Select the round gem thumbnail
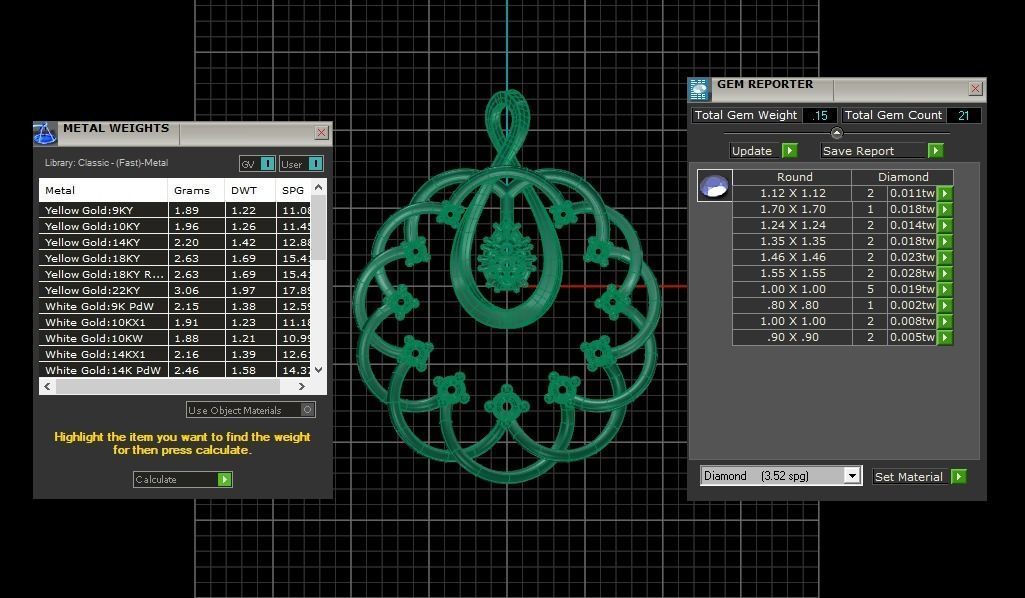 coord(714,186)
